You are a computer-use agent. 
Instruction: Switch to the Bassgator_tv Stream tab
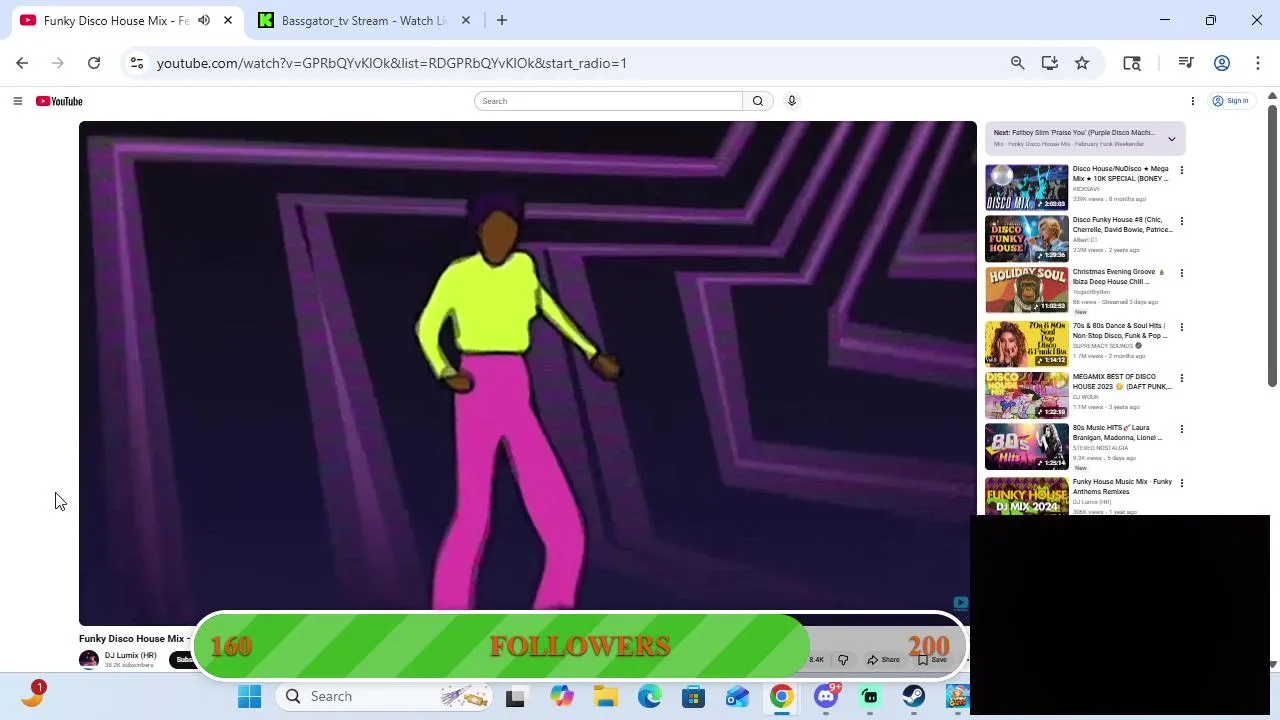pyautogui.click(x=363, y=20)
